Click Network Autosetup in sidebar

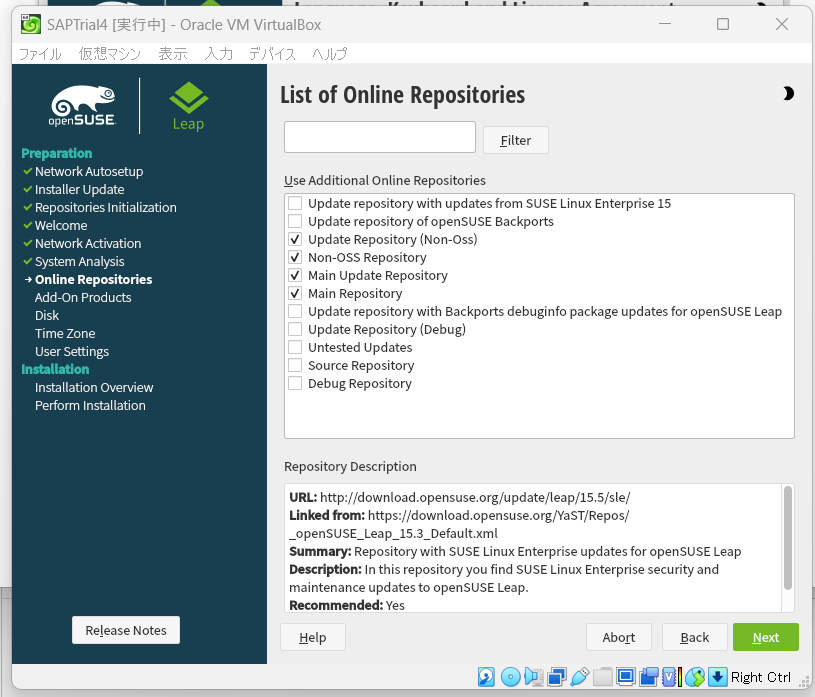[89, 172]
